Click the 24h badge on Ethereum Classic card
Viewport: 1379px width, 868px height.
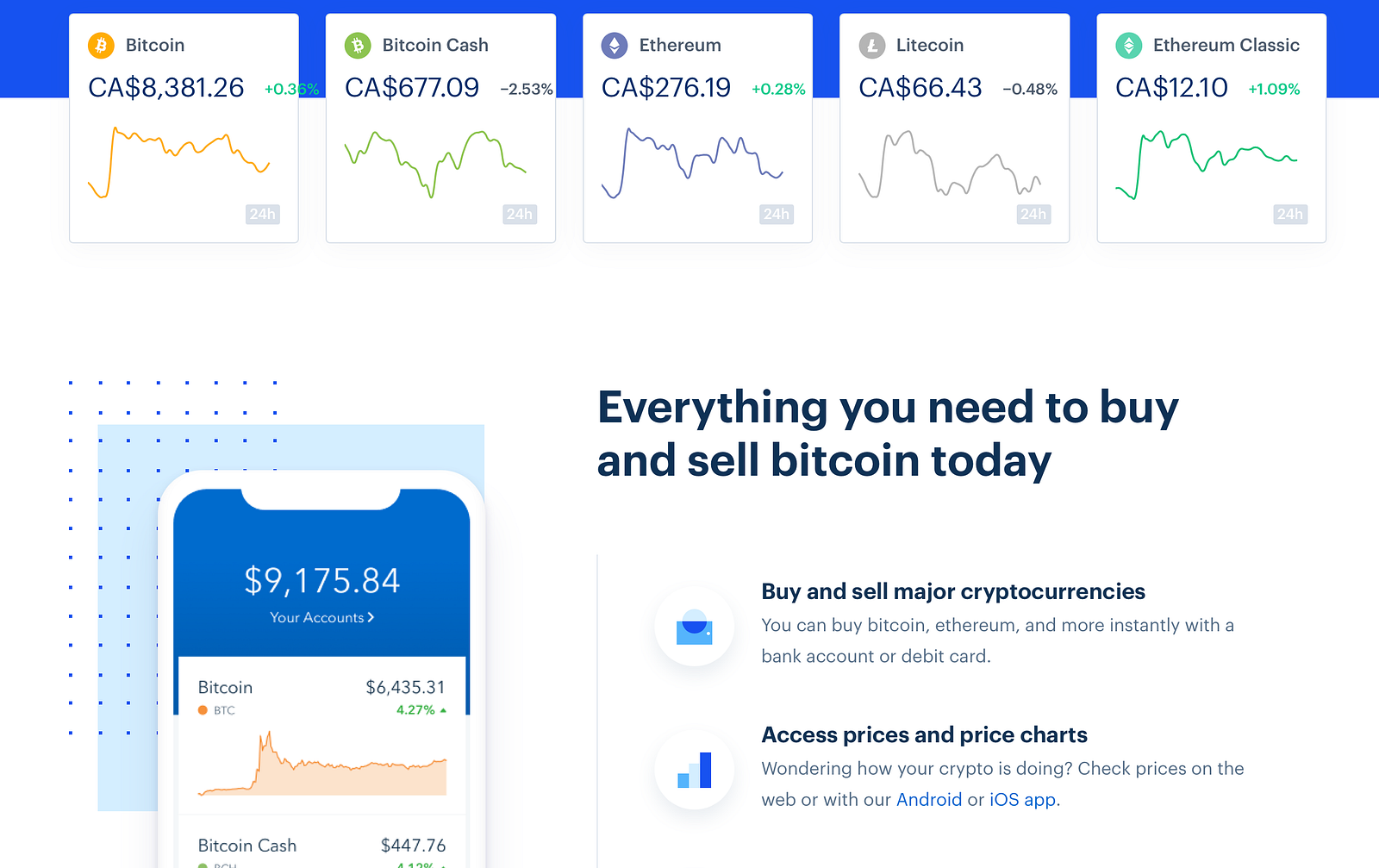tap(1290, 214)
